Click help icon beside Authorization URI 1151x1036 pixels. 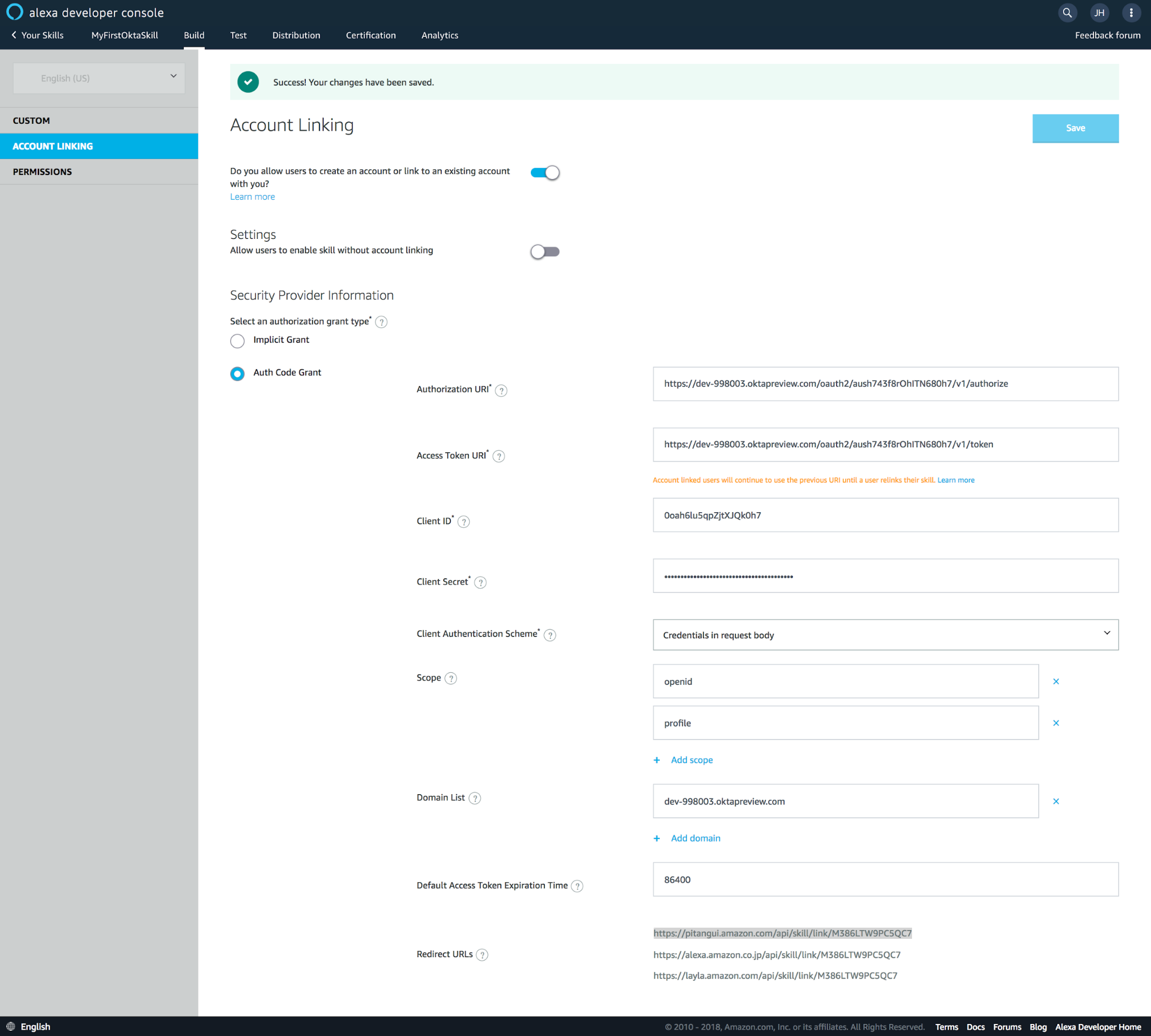pos(501,391)
